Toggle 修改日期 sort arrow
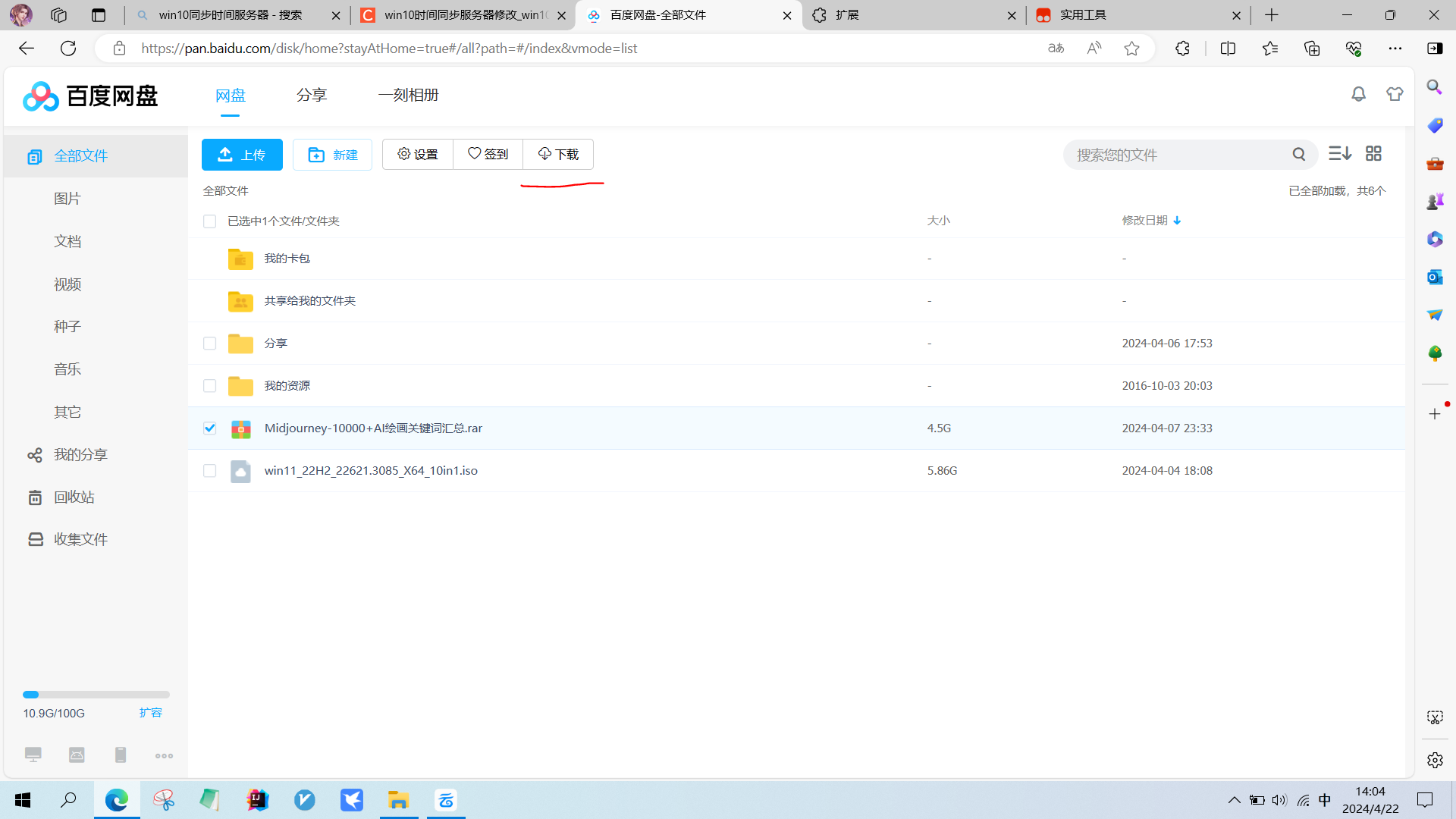Viewport: 1456px width, 819px height. [x=1177, y=221]
